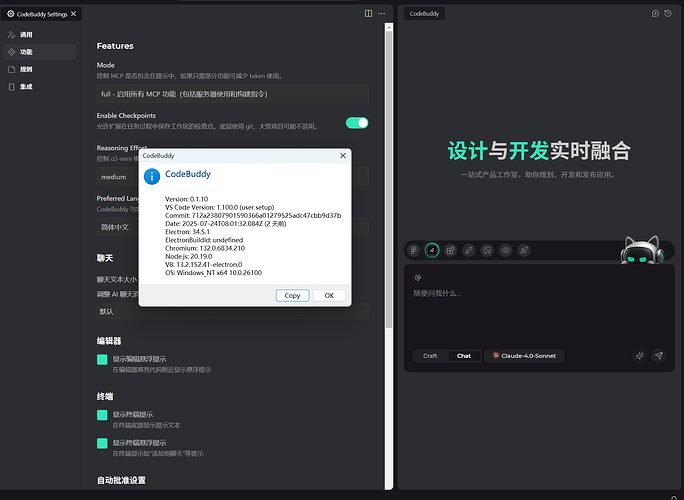Image resolution: width=684 pixels, height=500 pixels.
Task: Open the components blocks icon in chat toolbar
Action: pos(450,250)
